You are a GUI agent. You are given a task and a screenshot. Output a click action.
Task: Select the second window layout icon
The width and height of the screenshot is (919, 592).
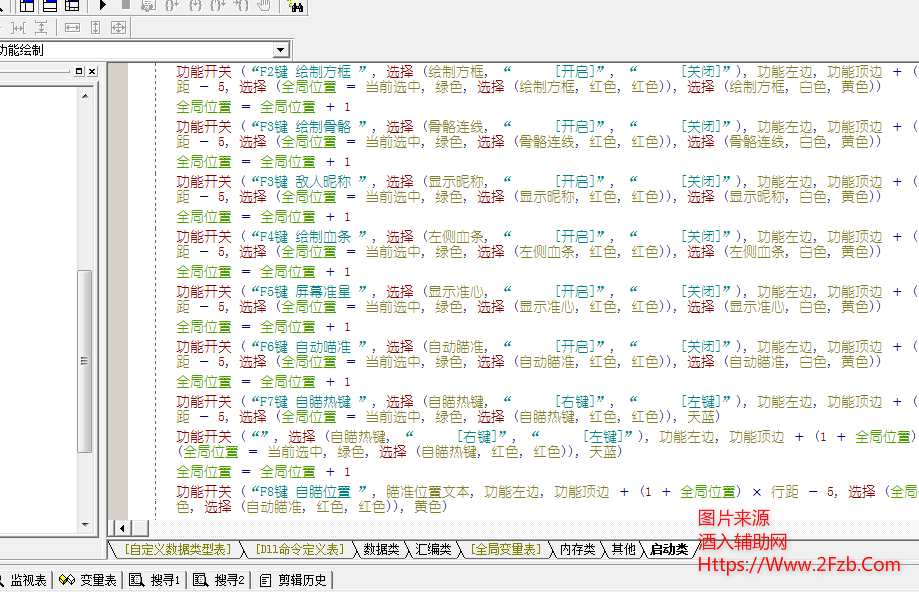pos(49,6)
